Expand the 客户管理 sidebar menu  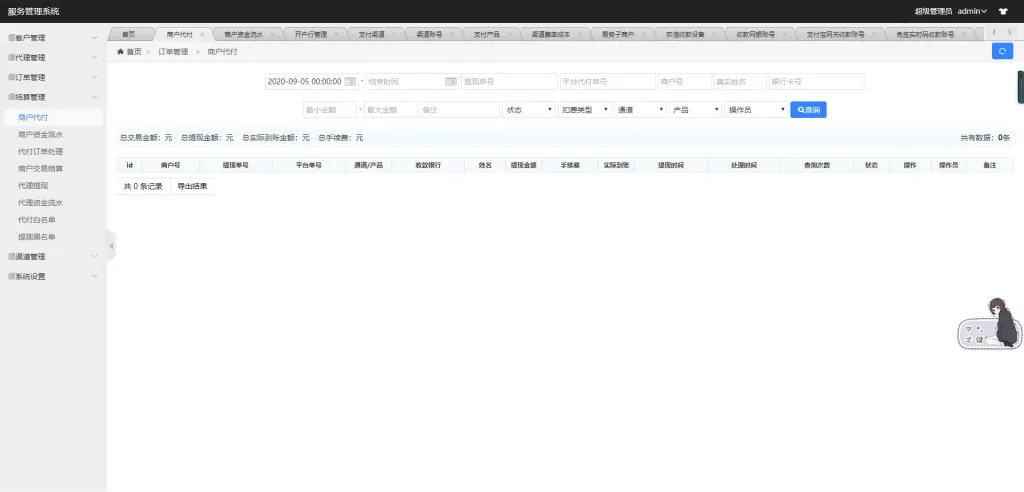[x=53, y=38]
